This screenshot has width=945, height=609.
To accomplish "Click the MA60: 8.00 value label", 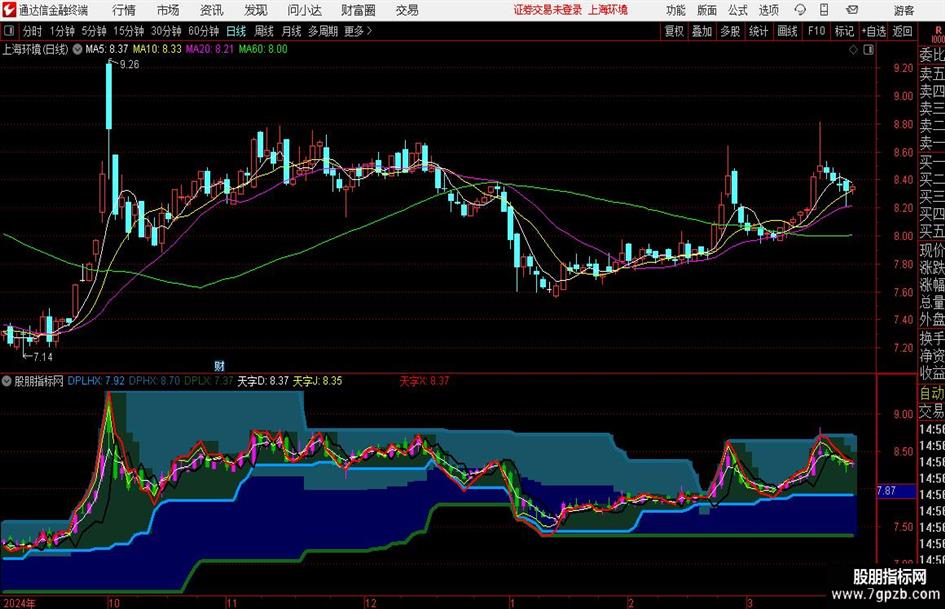I will (263, 49).
